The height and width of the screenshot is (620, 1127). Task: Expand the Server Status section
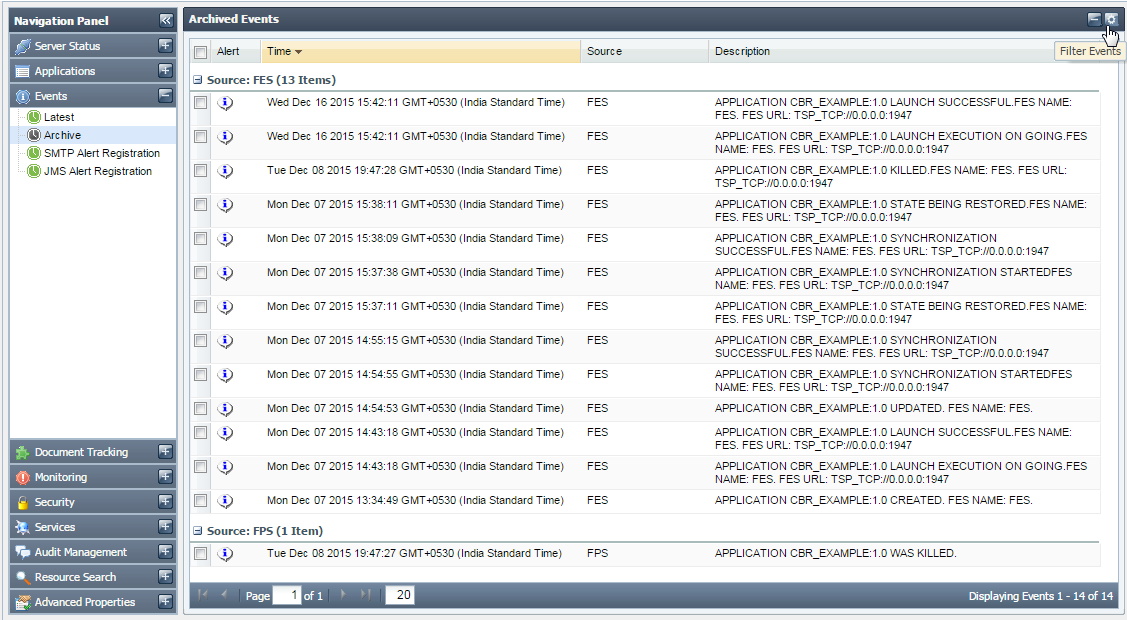pos(165,46)
